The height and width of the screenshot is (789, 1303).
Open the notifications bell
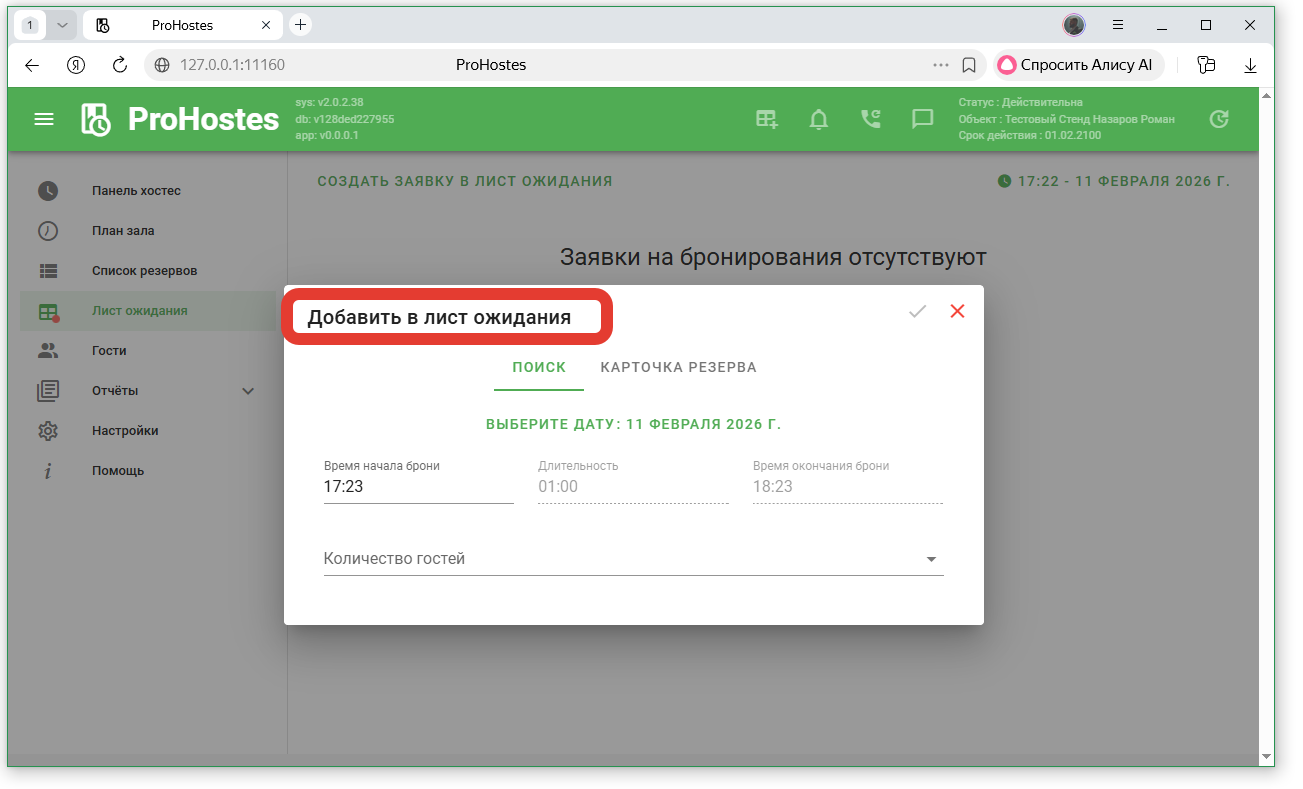(819, 119)
